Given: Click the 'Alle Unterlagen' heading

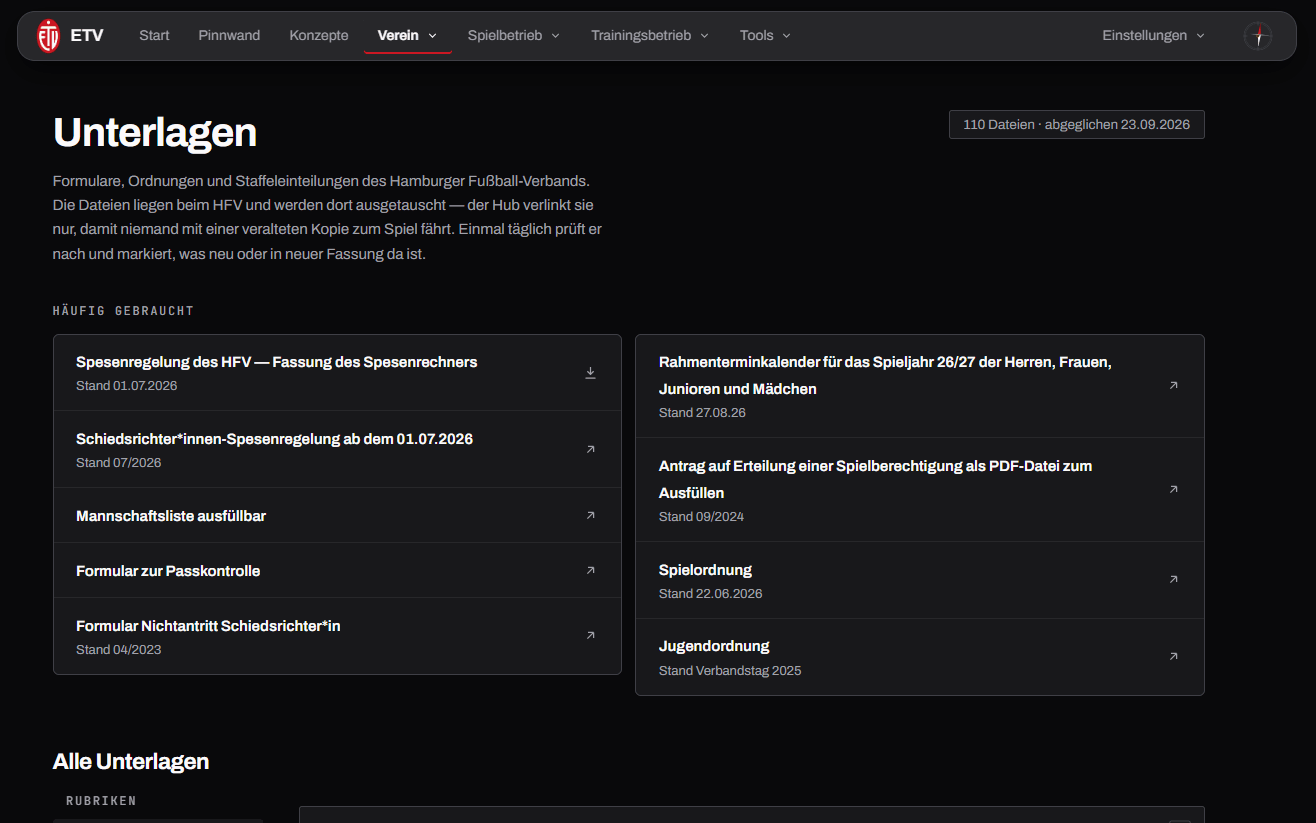Looking at the screenshot, I should click(x=131, y=762).
